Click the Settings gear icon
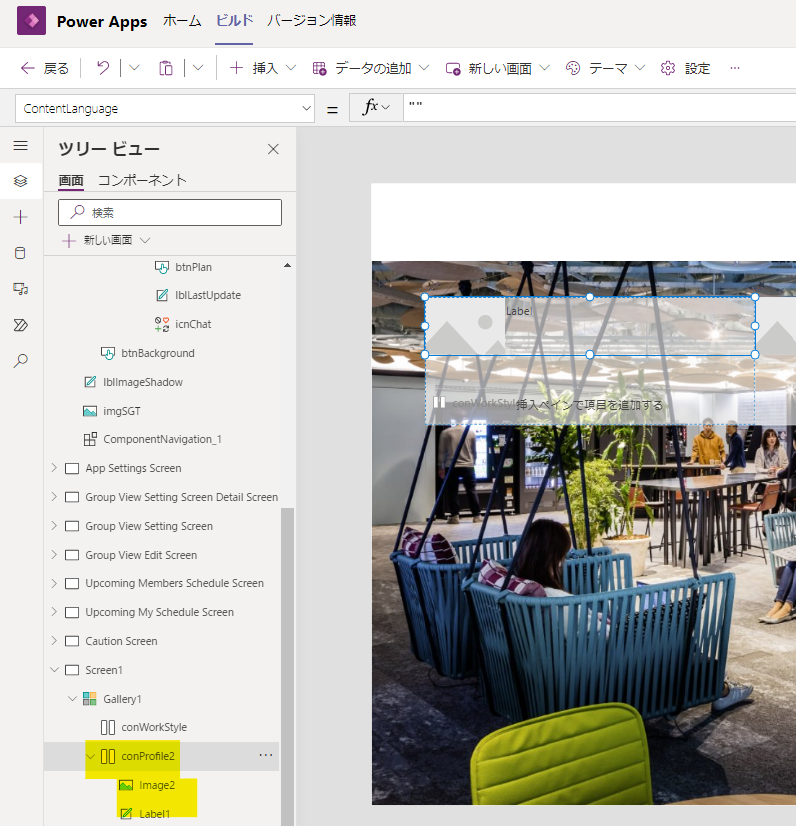Viewport: 796px width, 826px height. [668, 68]
